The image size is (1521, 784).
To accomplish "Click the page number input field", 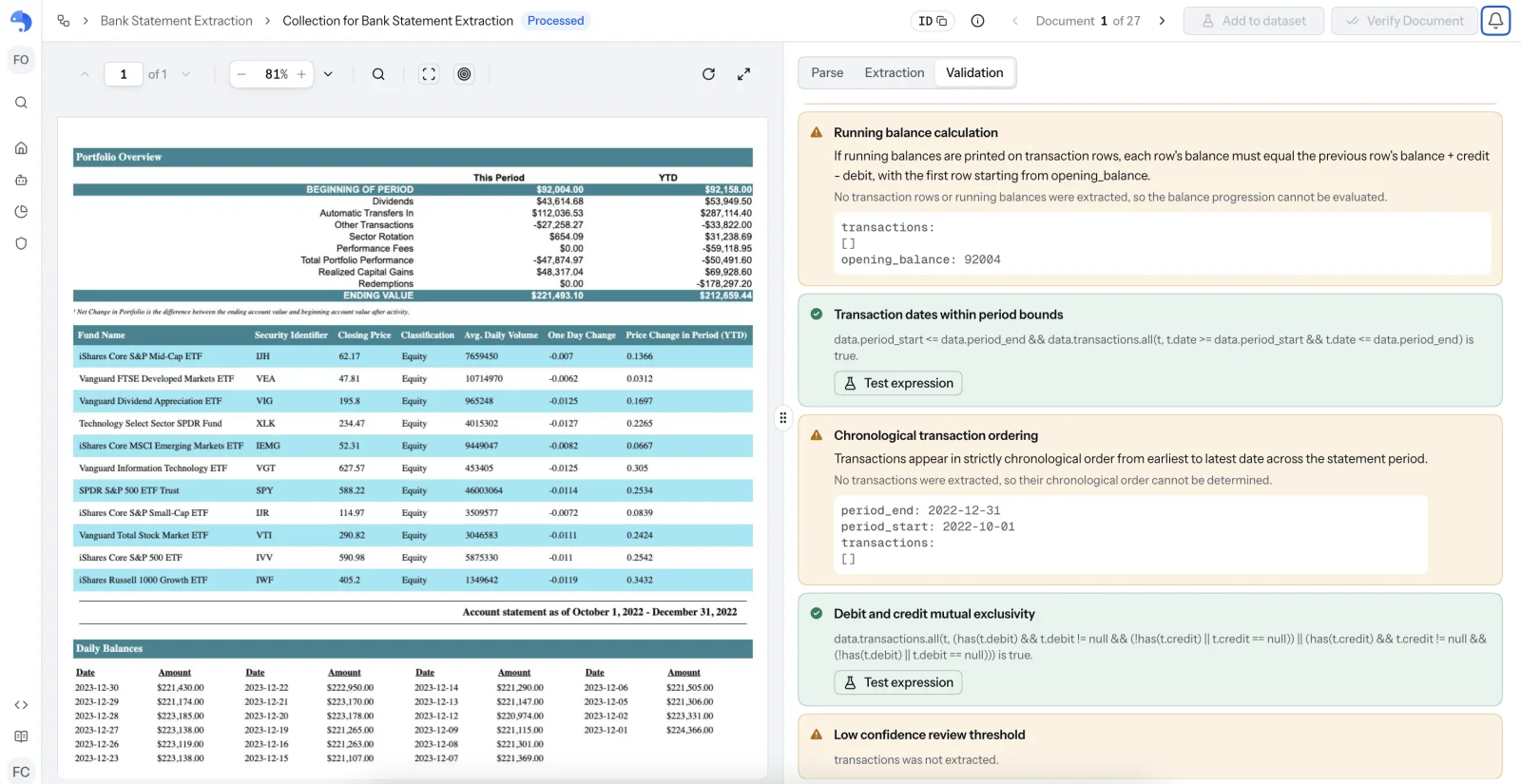I will point(124,74).
